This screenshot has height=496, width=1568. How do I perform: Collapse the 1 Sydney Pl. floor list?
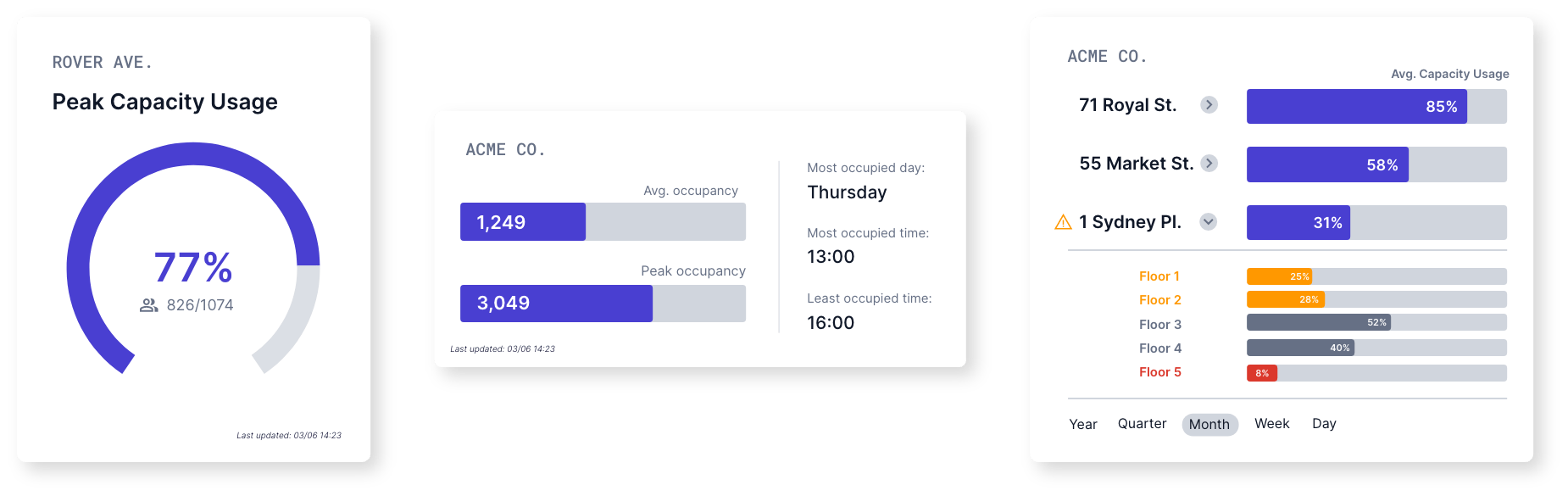1209,222
